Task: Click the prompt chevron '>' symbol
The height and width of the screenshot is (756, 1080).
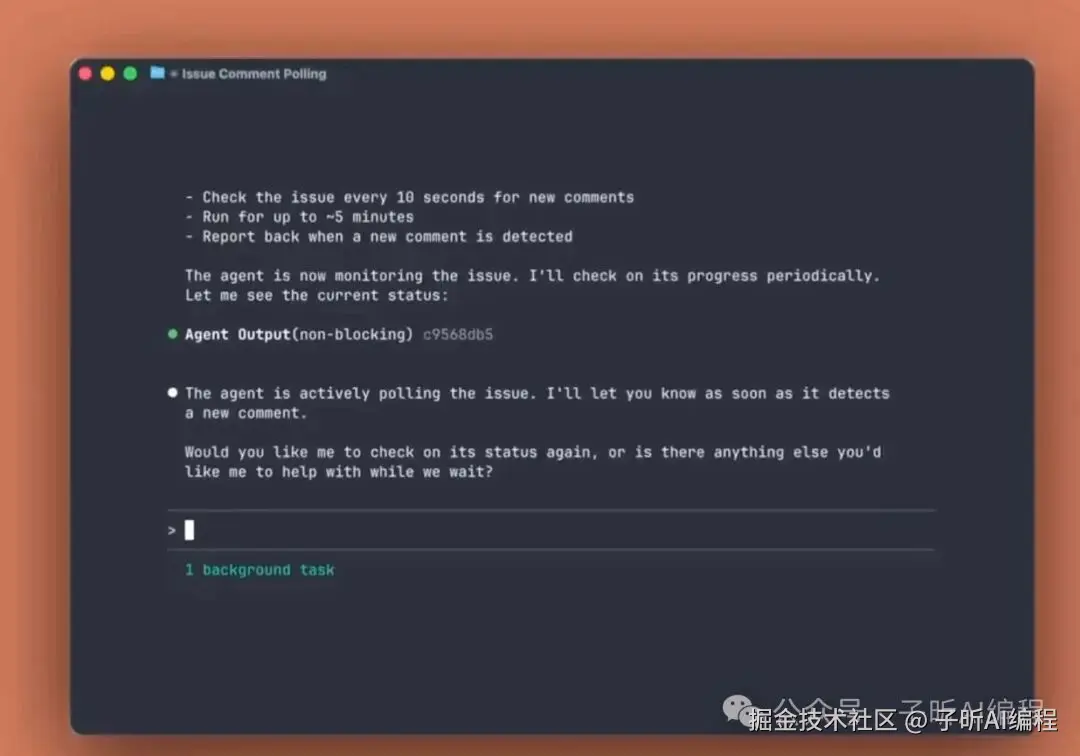Action: pos(172,530)
